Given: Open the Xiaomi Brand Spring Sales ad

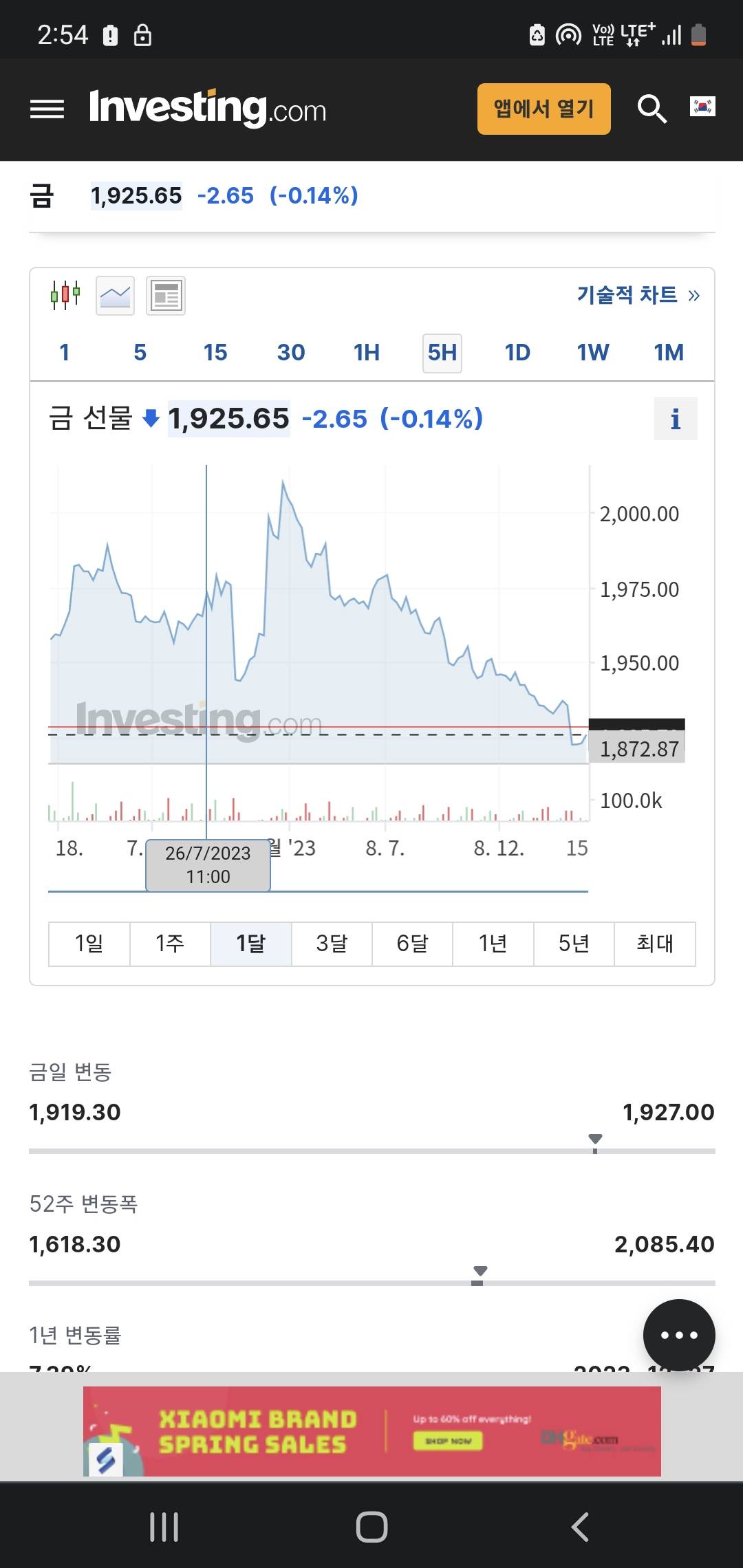Looking at the screenshot, I should click(x=371, y=1431).
